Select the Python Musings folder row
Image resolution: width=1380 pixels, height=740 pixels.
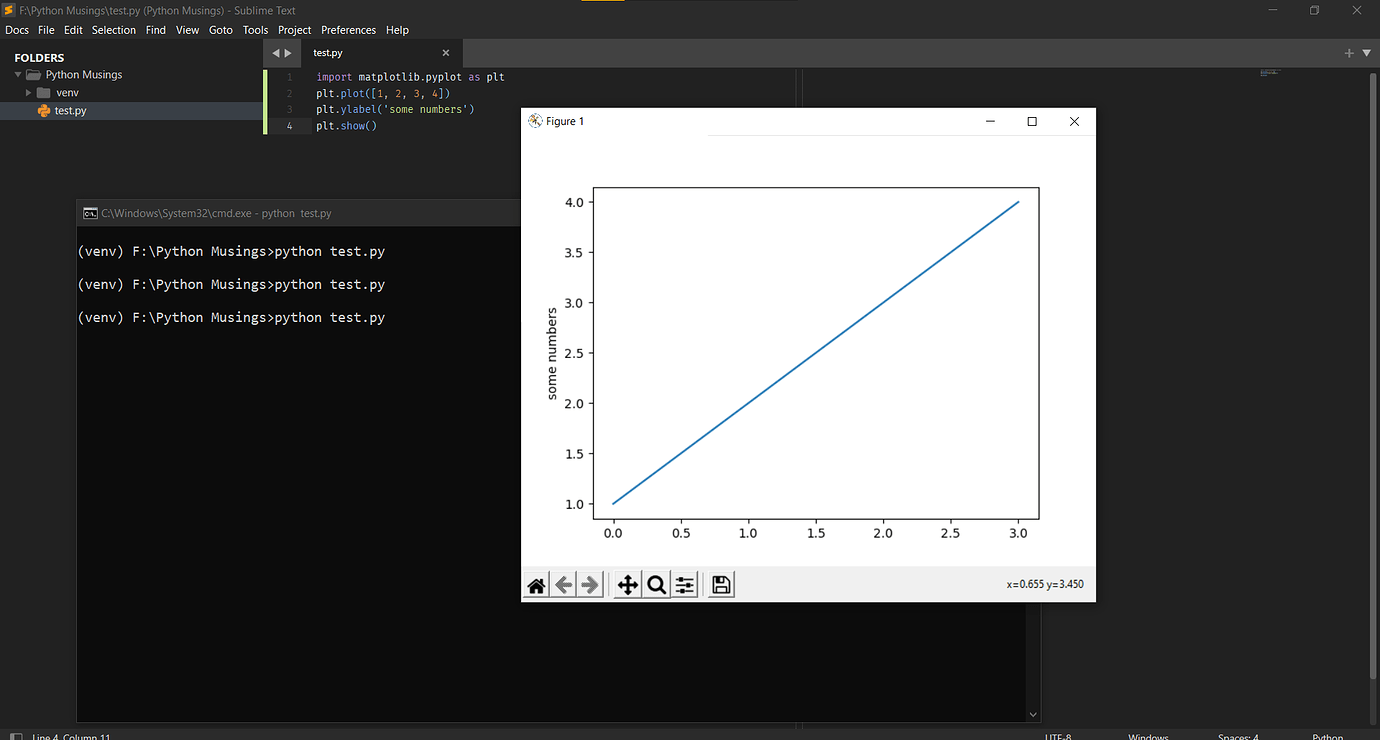(131, 75)
